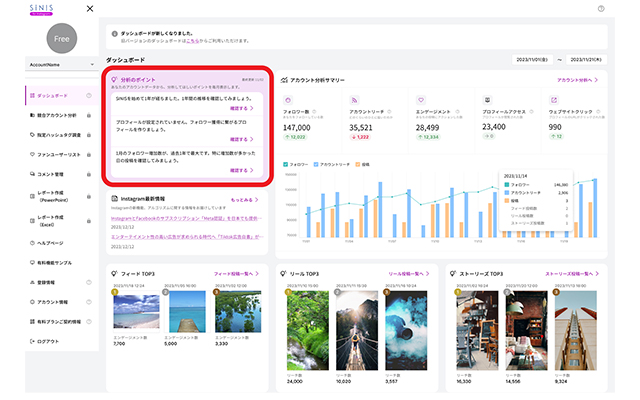This screenshot has height=400, width=640.
Task: Toggle the 投稿 chart legend checkbox
Action: (358, 164)
